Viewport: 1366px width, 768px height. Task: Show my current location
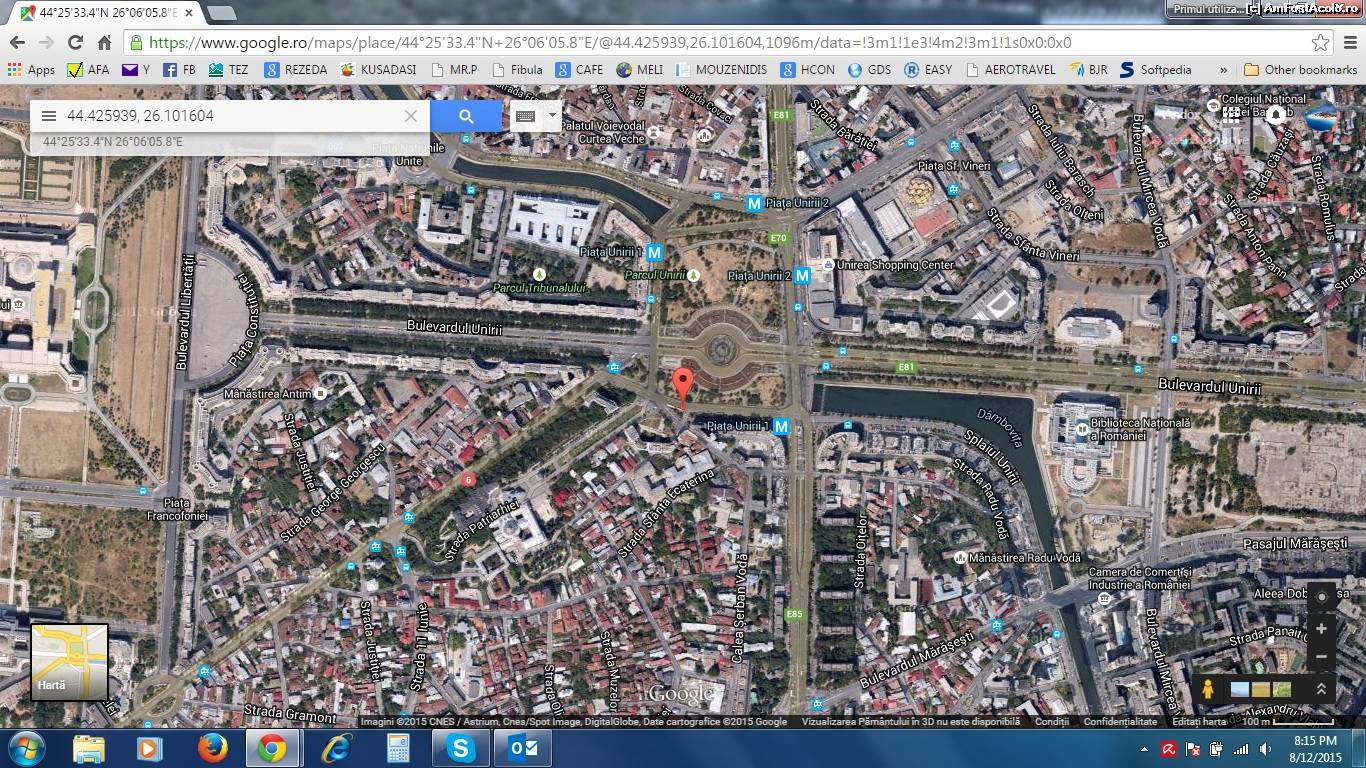pyautogui.click(x=1321, y=598)
